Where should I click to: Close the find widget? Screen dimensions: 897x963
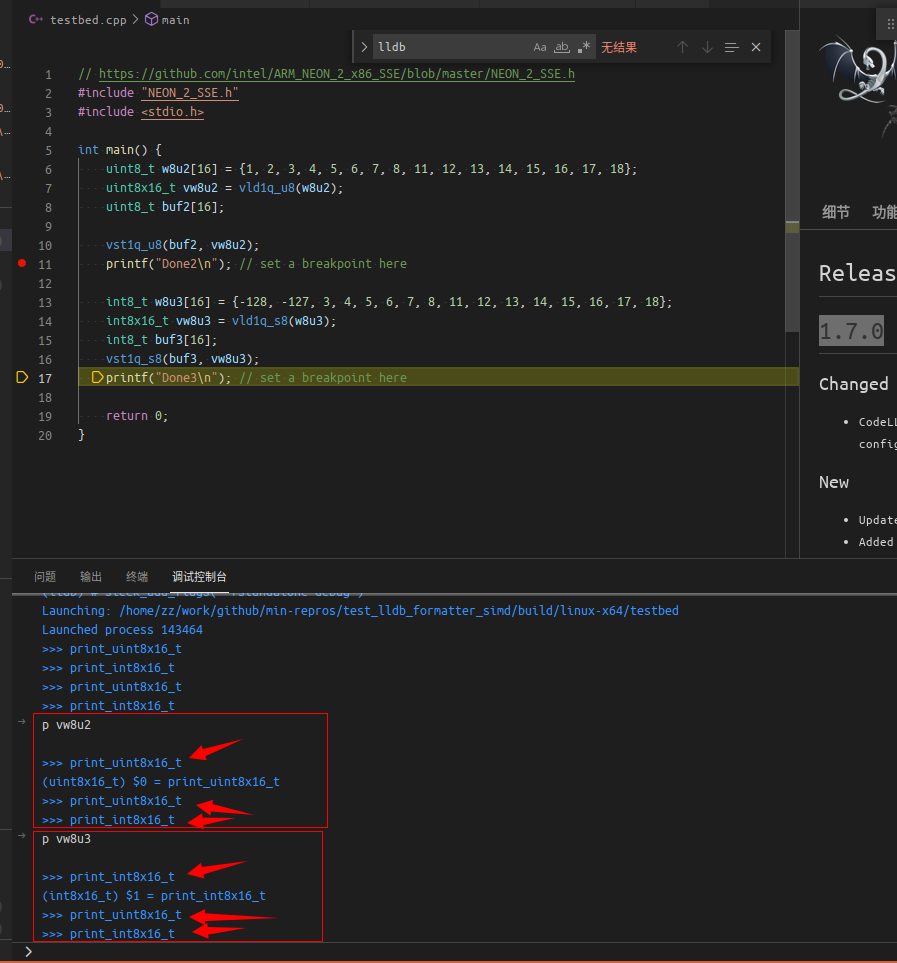756,47
